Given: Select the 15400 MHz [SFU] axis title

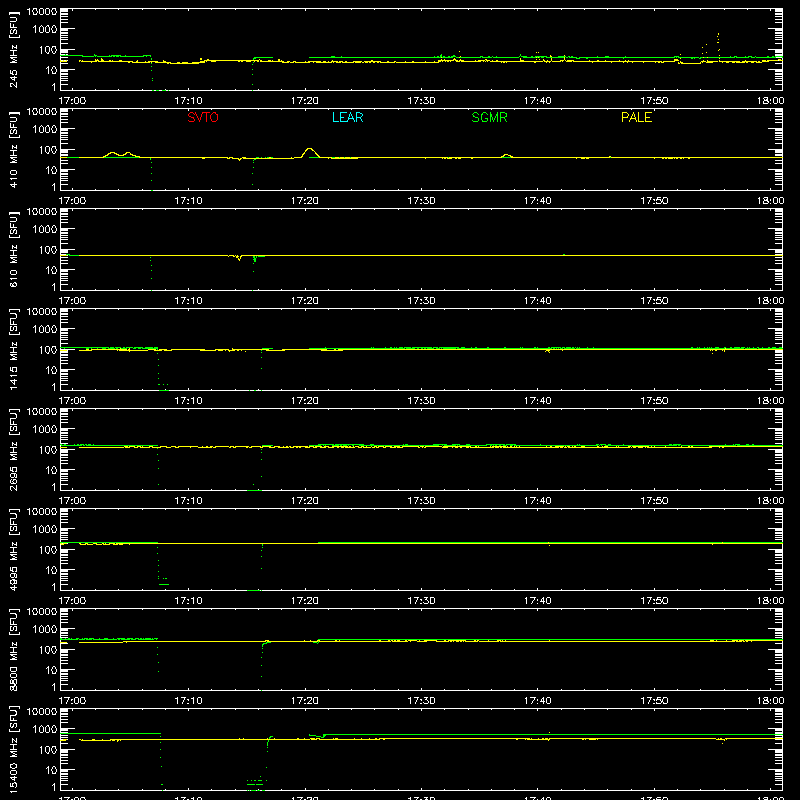Looking at the screenshot, I should [x=13, y=750].
